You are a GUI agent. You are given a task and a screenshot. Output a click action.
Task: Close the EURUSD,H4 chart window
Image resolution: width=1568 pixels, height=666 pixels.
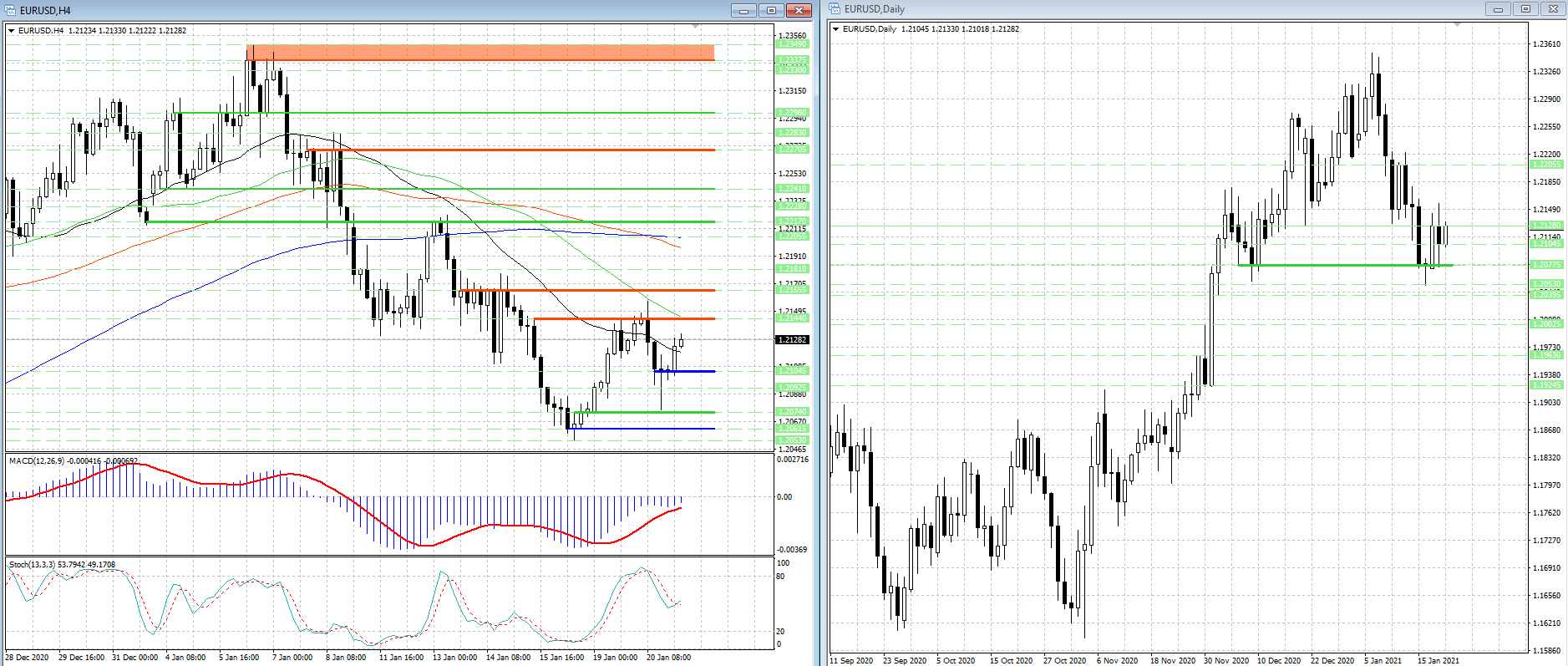click(x=799, y=10)
